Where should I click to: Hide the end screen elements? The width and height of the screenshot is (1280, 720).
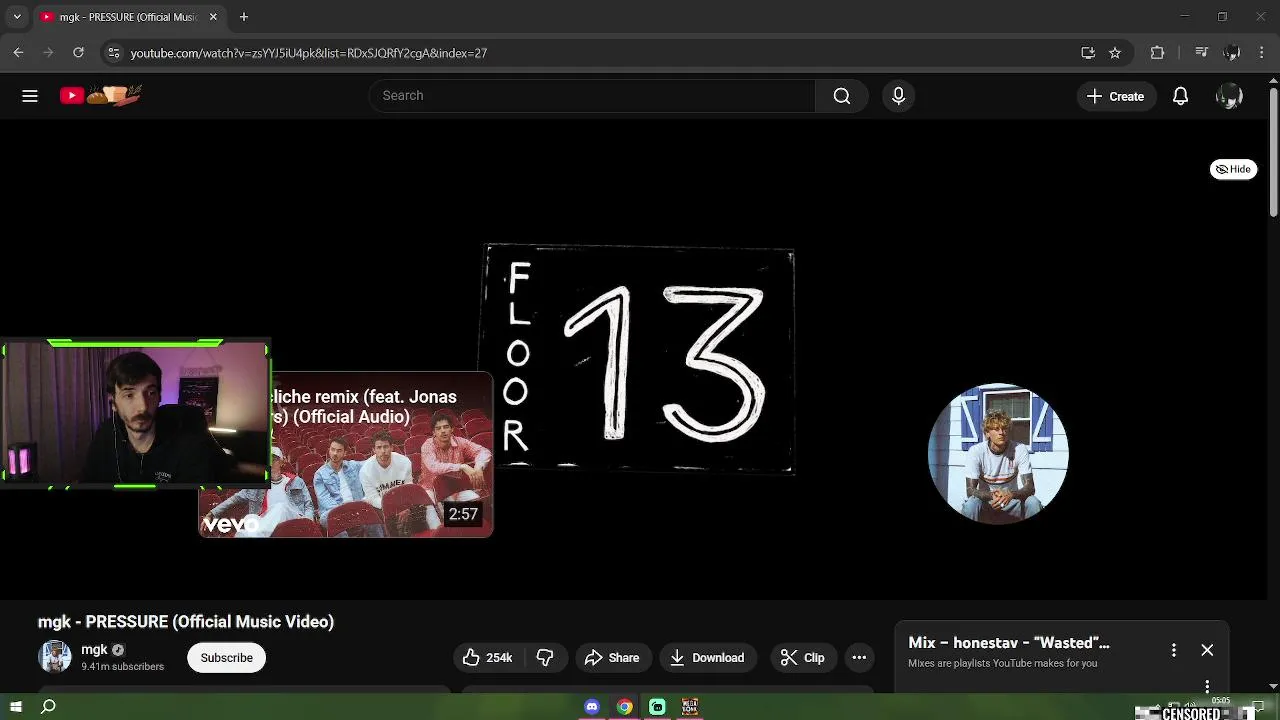[1233, 169]
